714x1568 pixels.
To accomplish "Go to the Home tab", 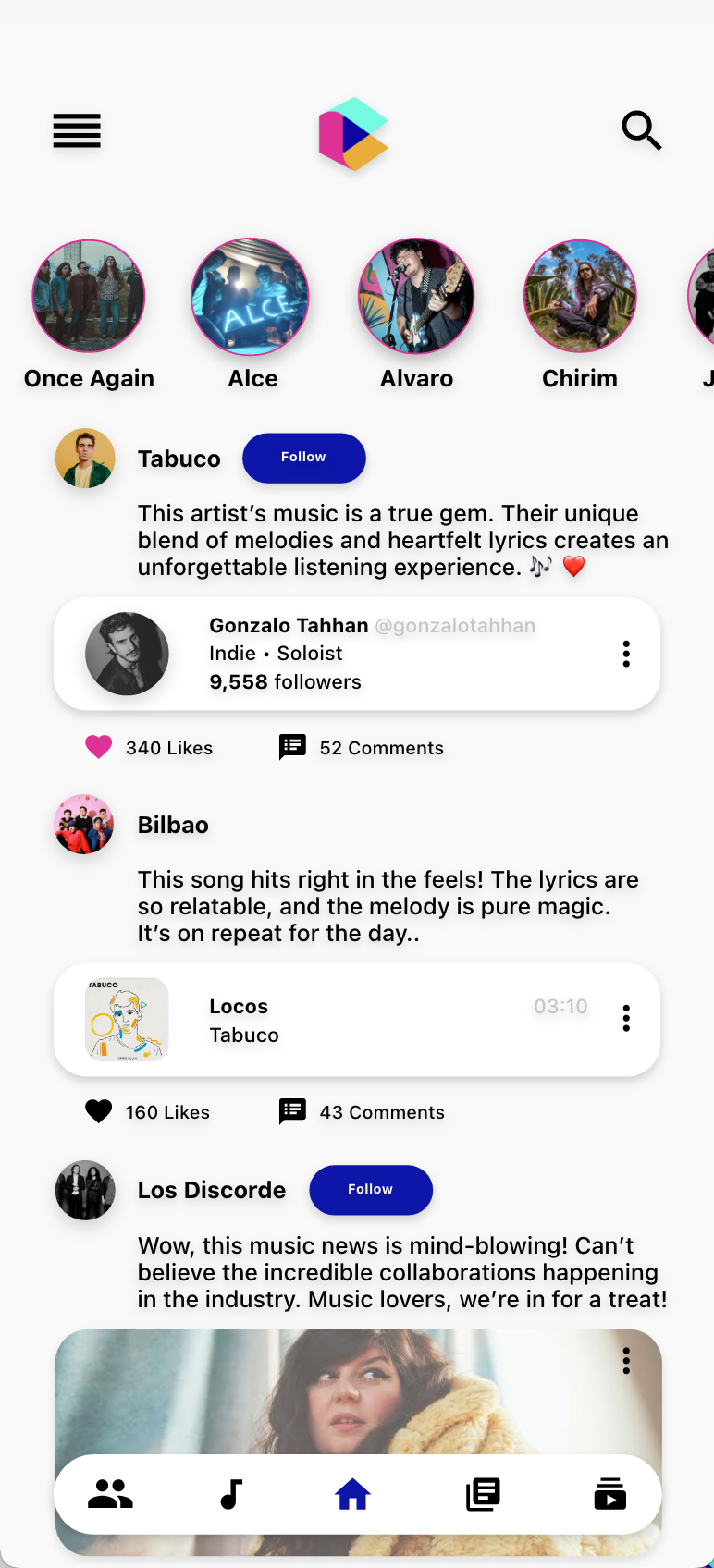I will coord(352,1494).
